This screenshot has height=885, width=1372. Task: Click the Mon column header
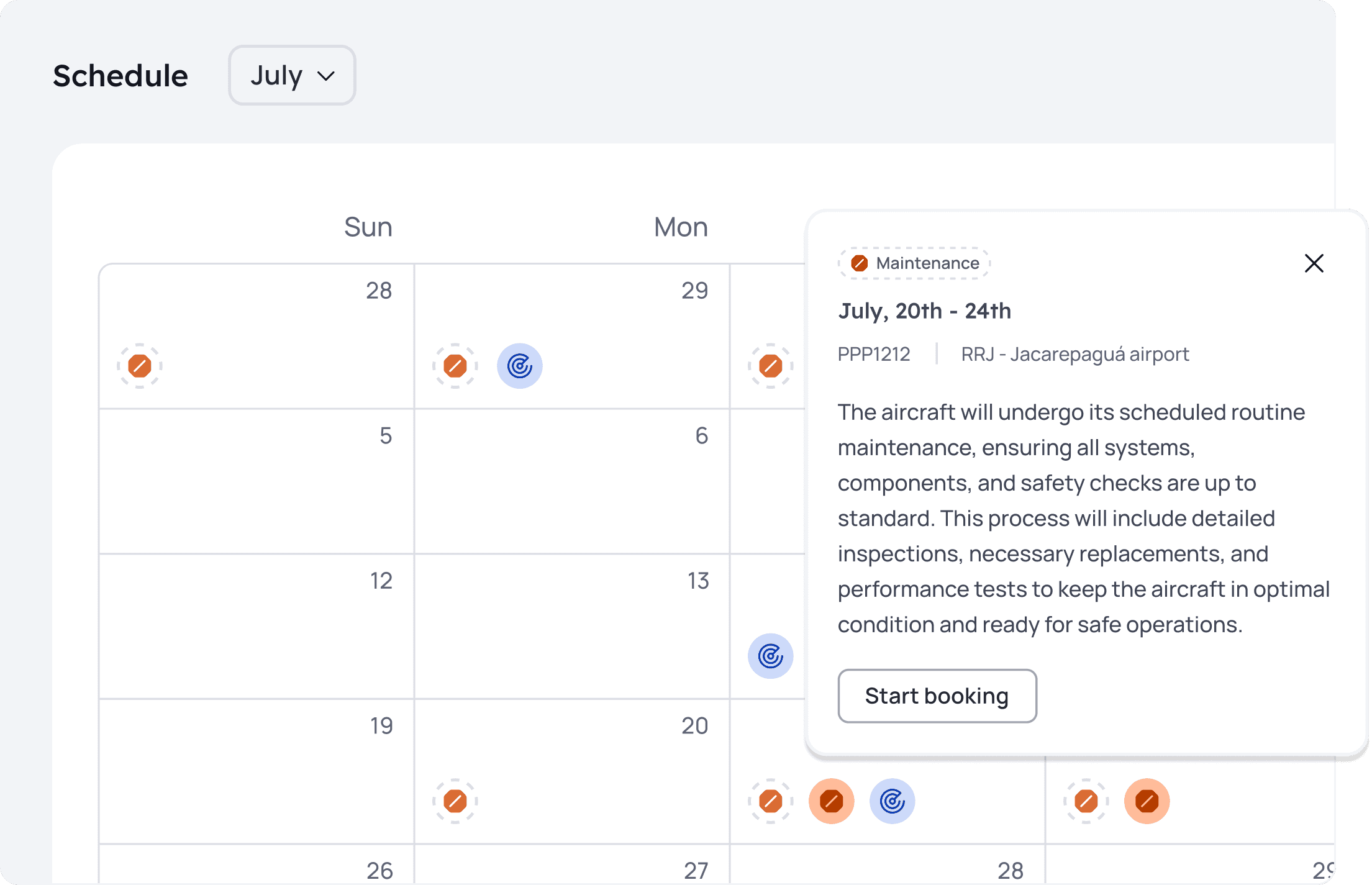(681, 227)
